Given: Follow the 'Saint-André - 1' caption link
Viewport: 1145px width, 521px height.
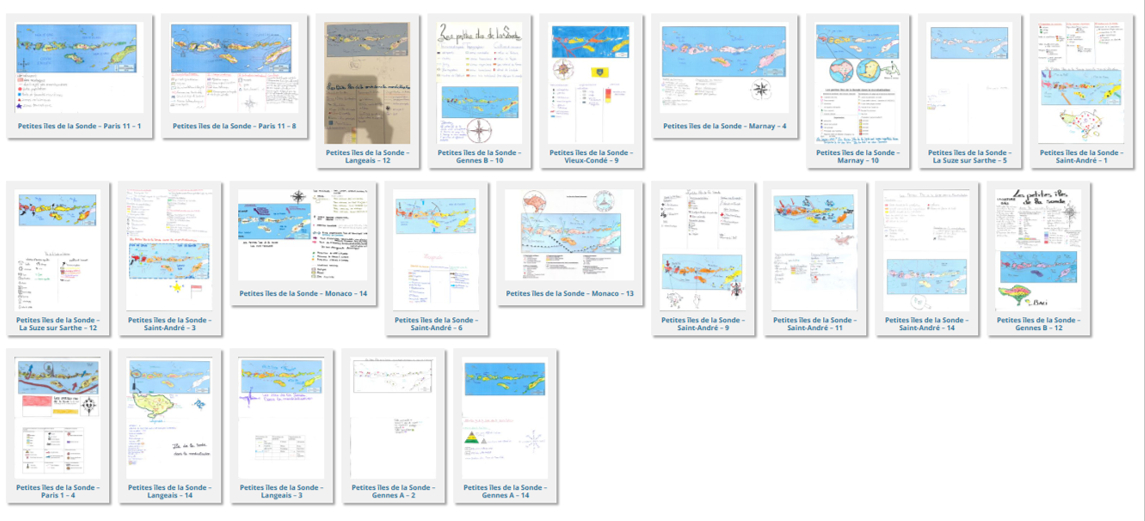Looking at the screenshot, I should pyautogui.click(x=1082, y=158).
